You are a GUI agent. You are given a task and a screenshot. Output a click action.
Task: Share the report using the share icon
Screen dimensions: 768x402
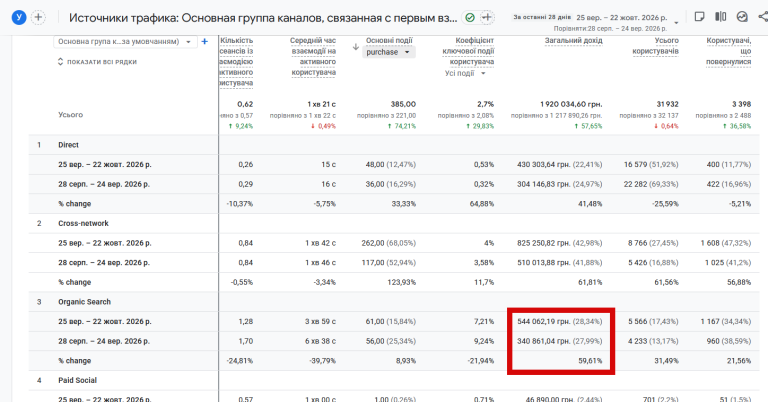(x=763, y=17)
